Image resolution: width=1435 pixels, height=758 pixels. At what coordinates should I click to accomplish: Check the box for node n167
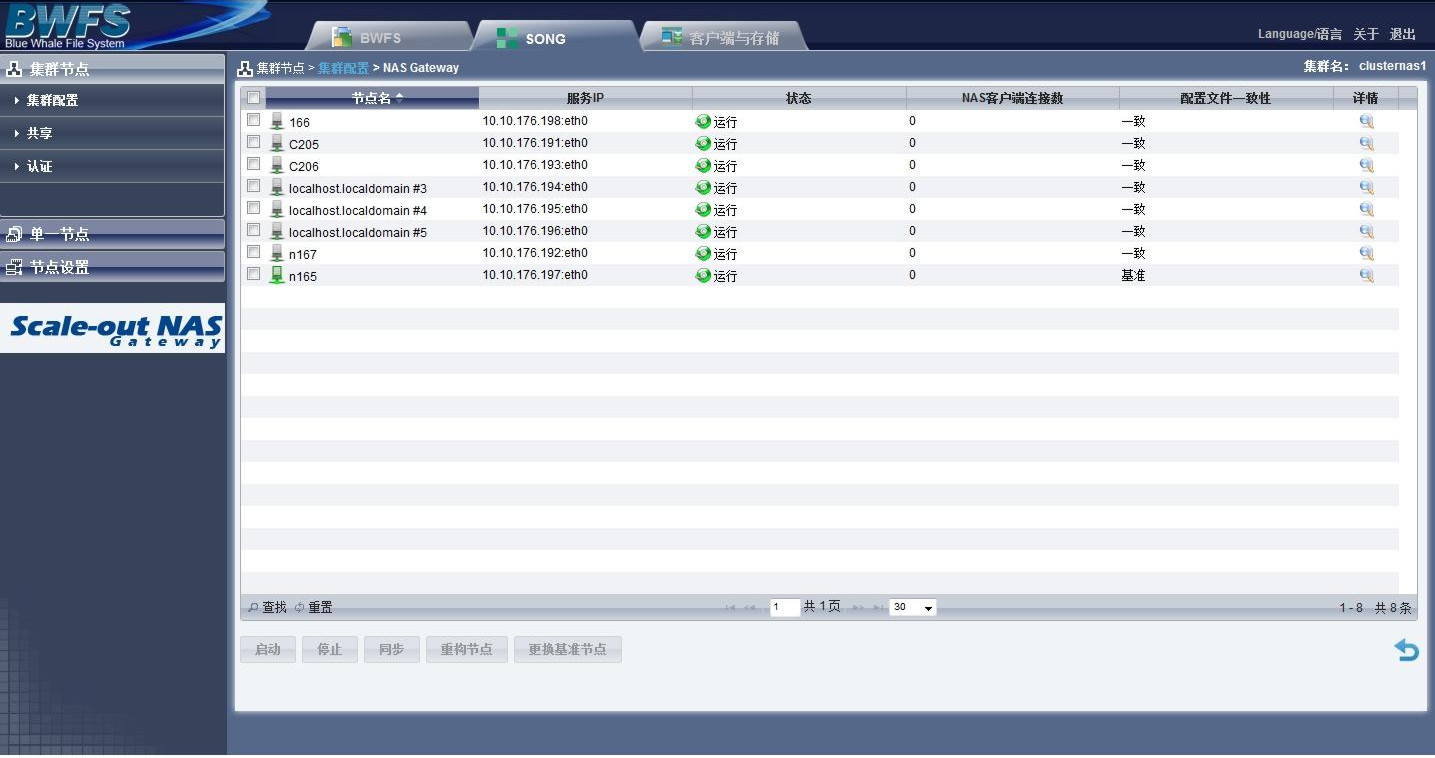tap(254, 252)
